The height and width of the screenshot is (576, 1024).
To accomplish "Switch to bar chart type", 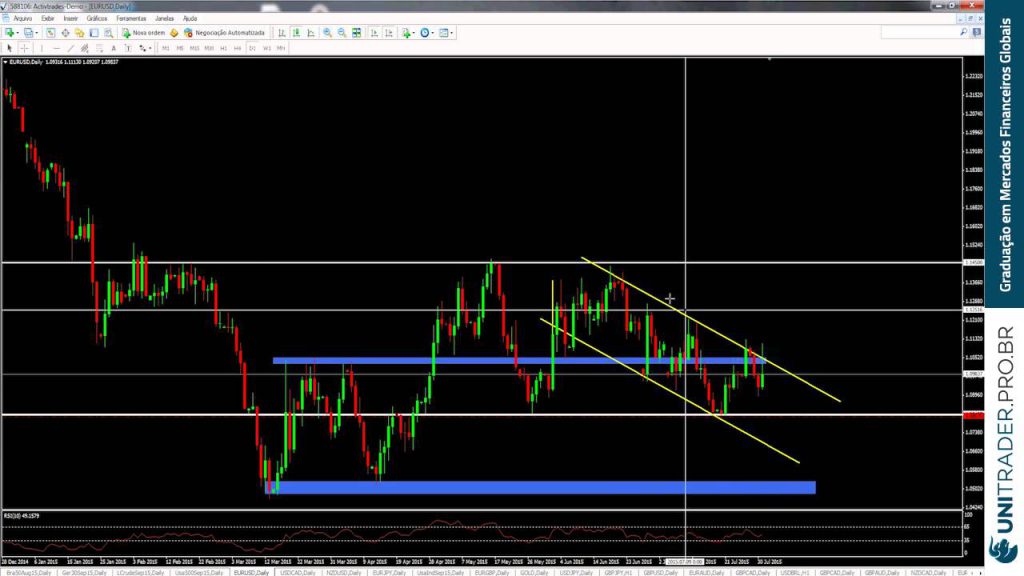I will pos(281,33).
